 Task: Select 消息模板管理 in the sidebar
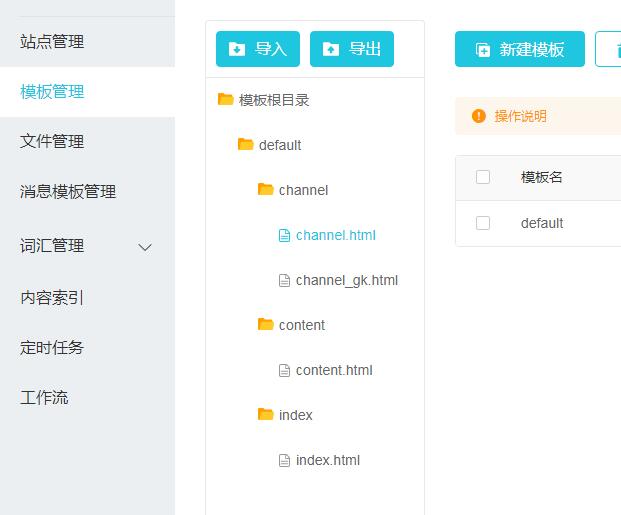coord(68,192)
